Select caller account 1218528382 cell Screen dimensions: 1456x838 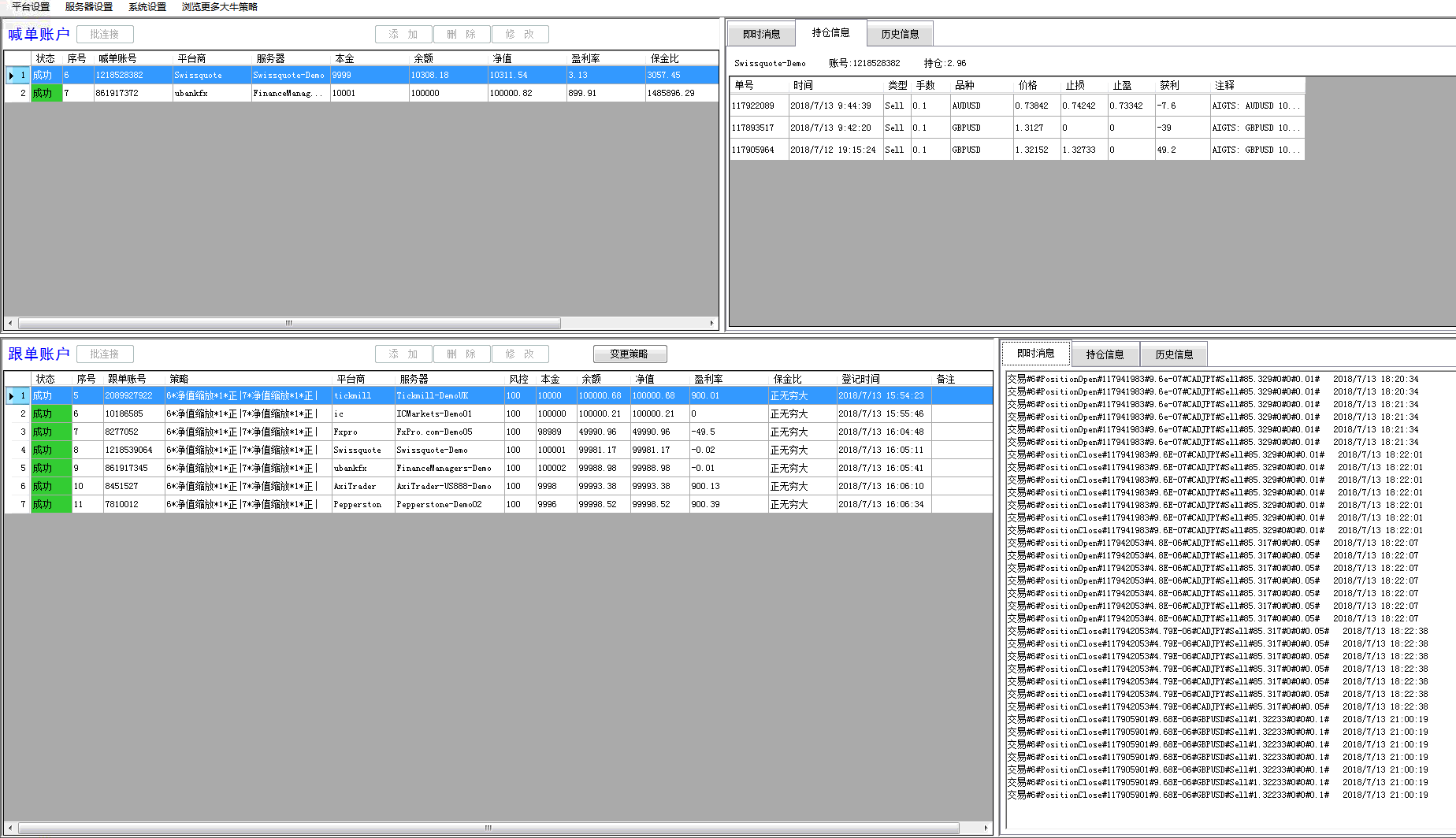pyautogui.click(x=133, y=76)
